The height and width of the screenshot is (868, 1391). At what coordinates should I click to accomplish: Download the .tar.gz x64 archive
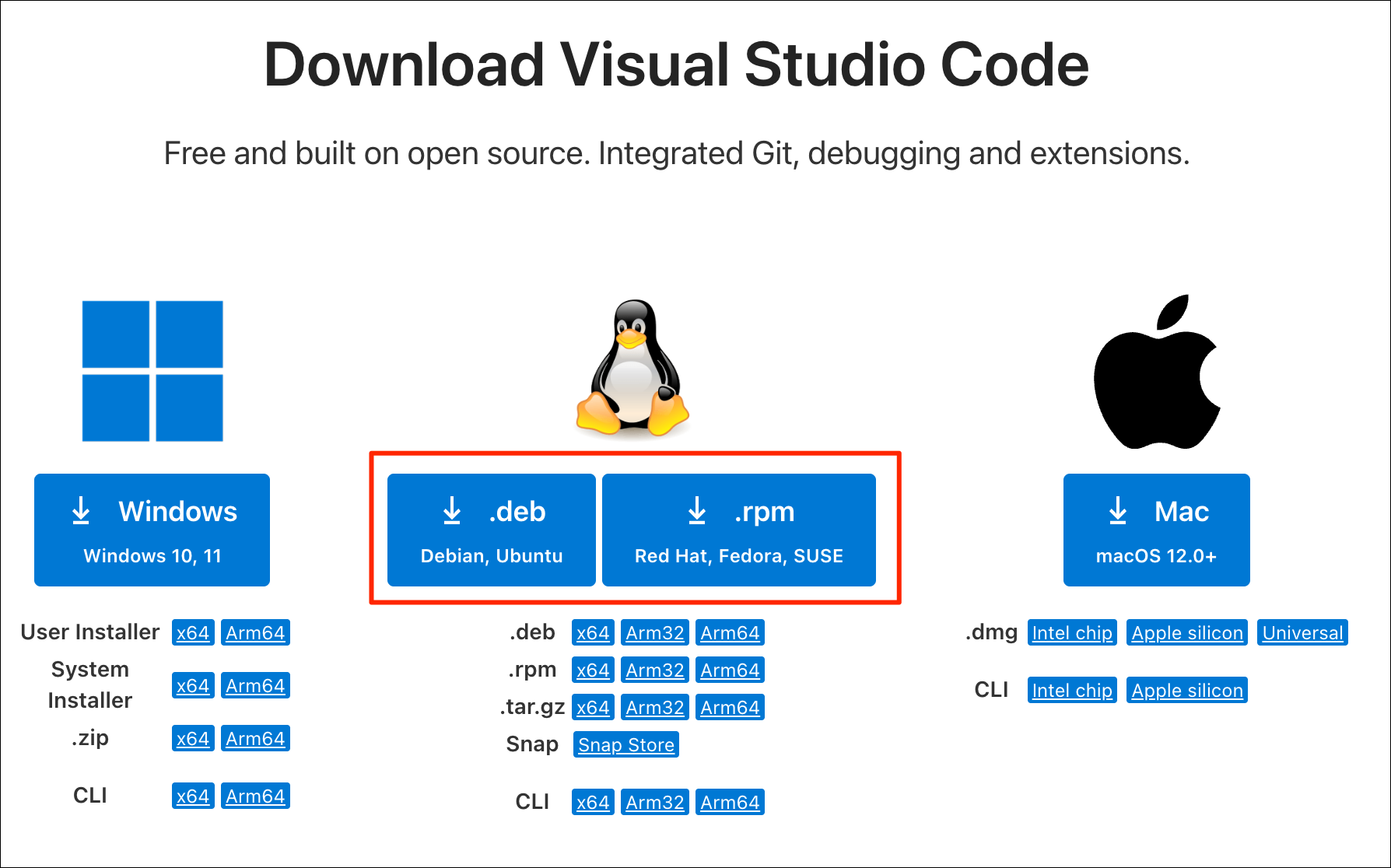(593, 708)
